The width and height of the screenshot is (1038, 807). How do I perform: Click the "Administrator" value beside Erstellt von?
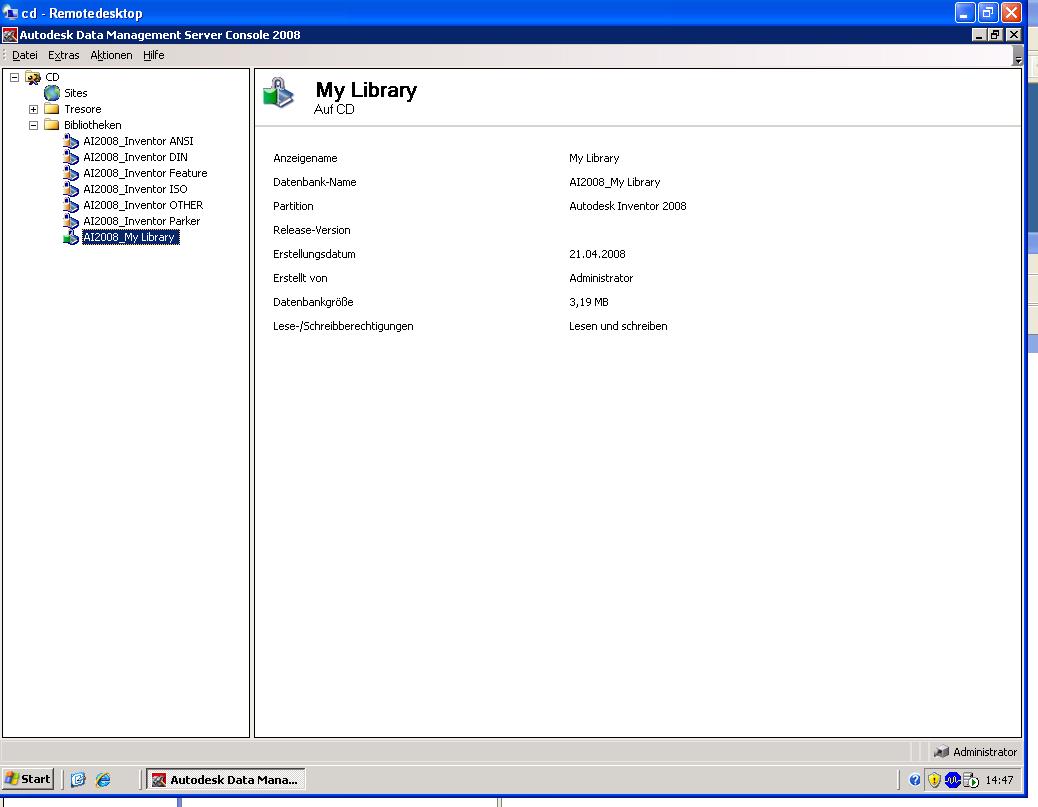pyautogui.click(x=601, y=278)
